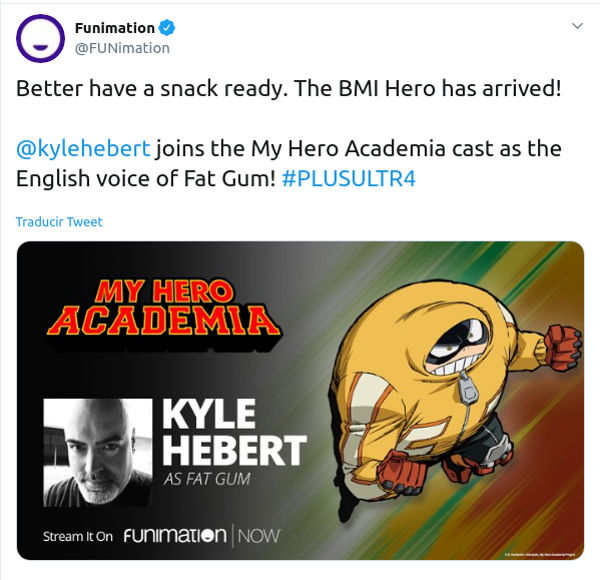Click Traducir Tweet to translate

(x=59, y=222)
